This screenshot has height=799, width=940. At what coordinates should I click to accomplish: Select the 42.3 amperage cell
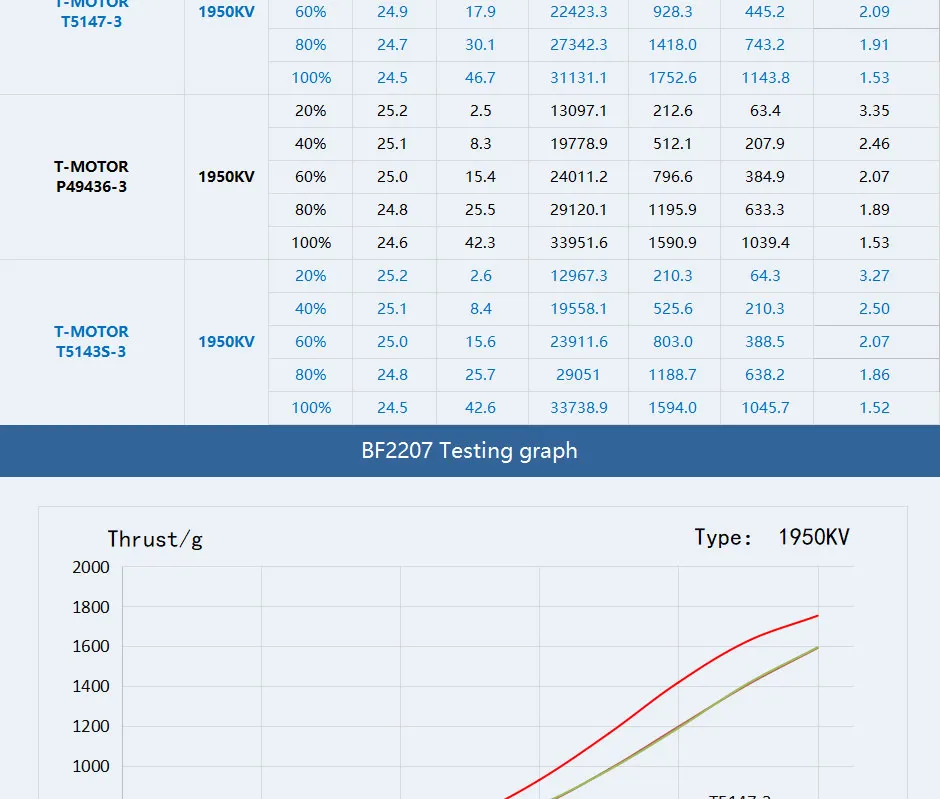[x=481, y=242]
